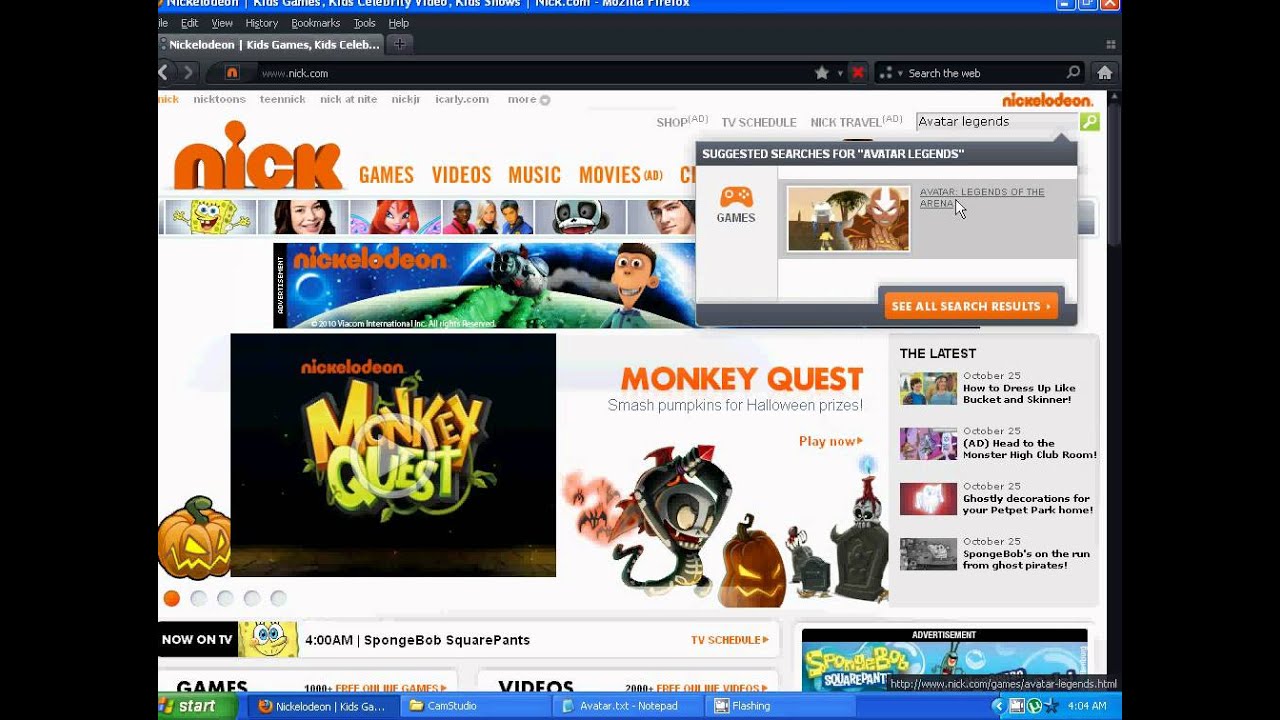The image size is (1280, 720).
Task: Open the Bookmarks menu
Action: pos(316,23)
